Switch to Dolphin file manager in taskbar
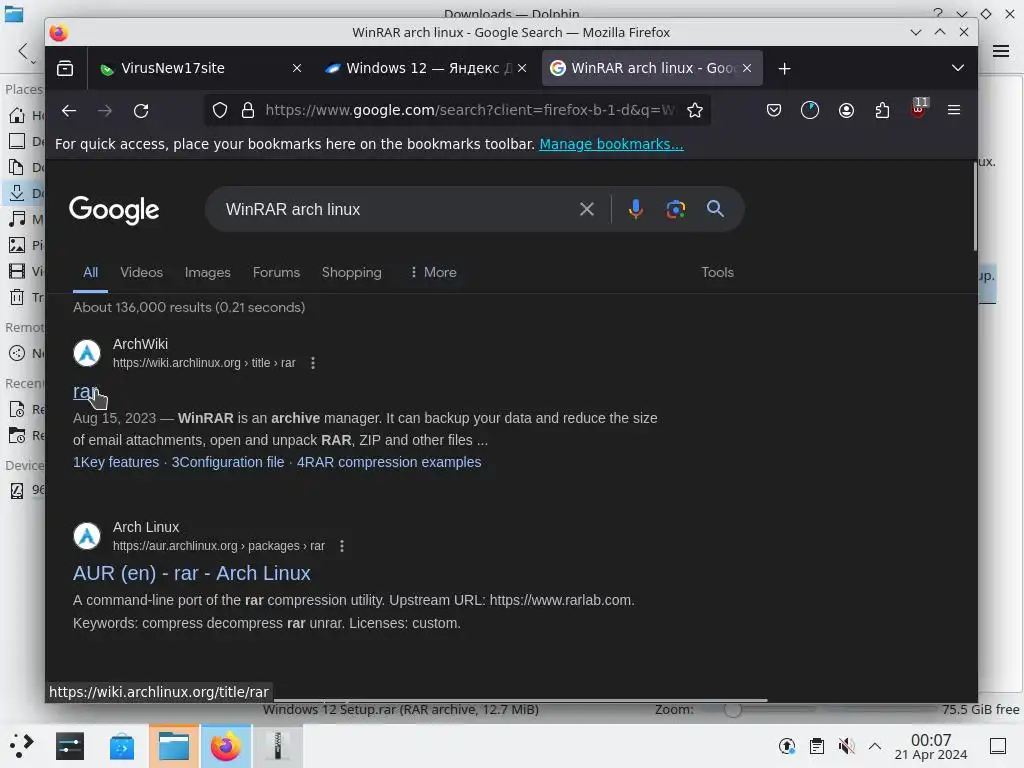Viewport: 1024px width, 768px height. pyautogui.click(x=174, y=746)
